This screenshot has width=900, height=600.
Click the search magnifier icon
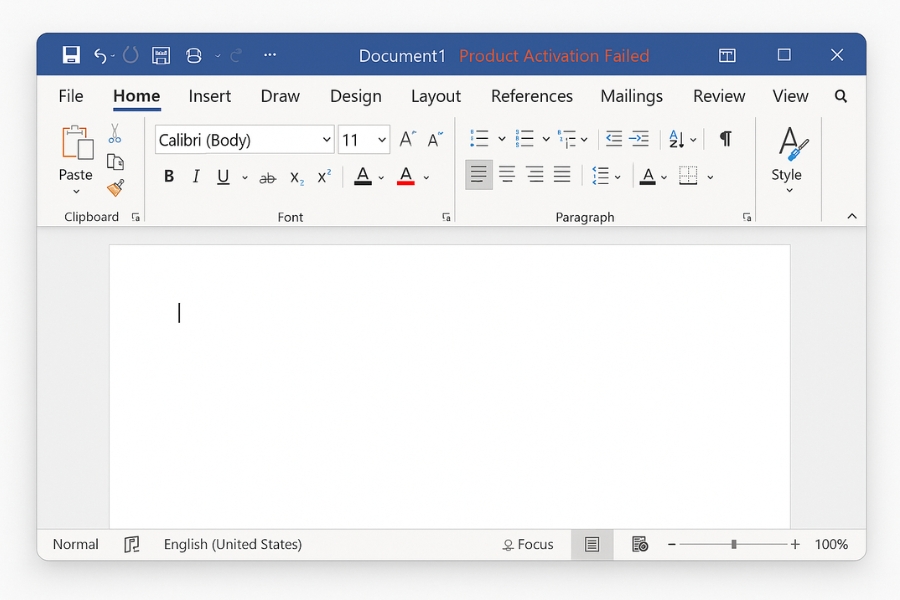click(841, 96)
